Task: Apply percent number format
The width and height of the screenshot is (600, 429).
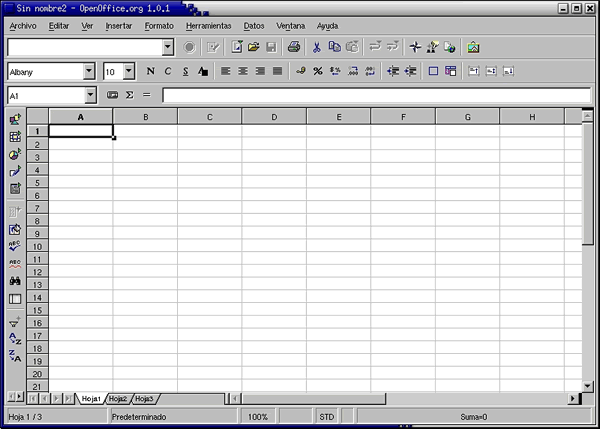Action: click(317, 71)
